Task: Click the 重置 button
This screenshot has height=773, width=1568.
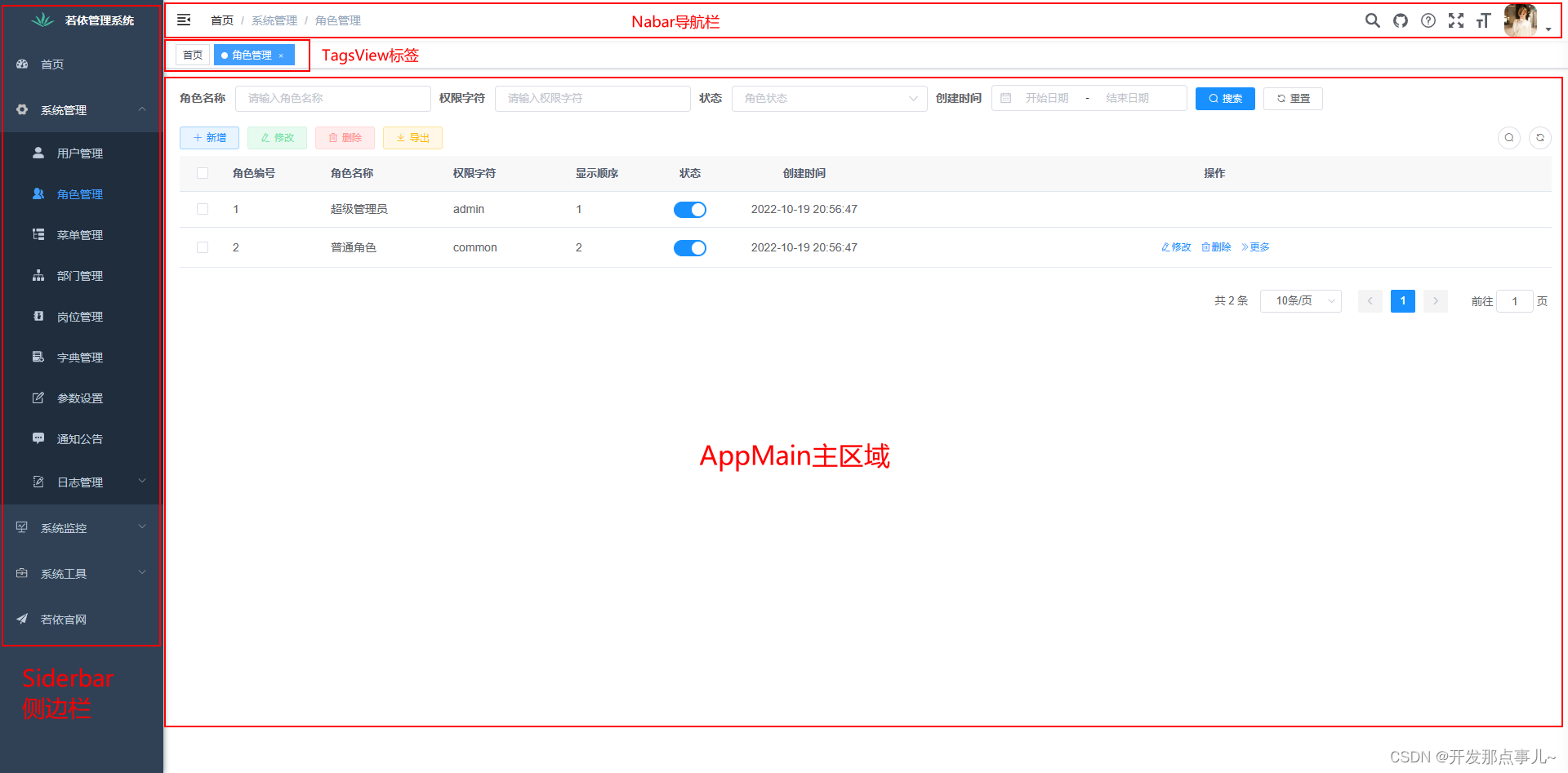Action: [x=1293, y=99]
